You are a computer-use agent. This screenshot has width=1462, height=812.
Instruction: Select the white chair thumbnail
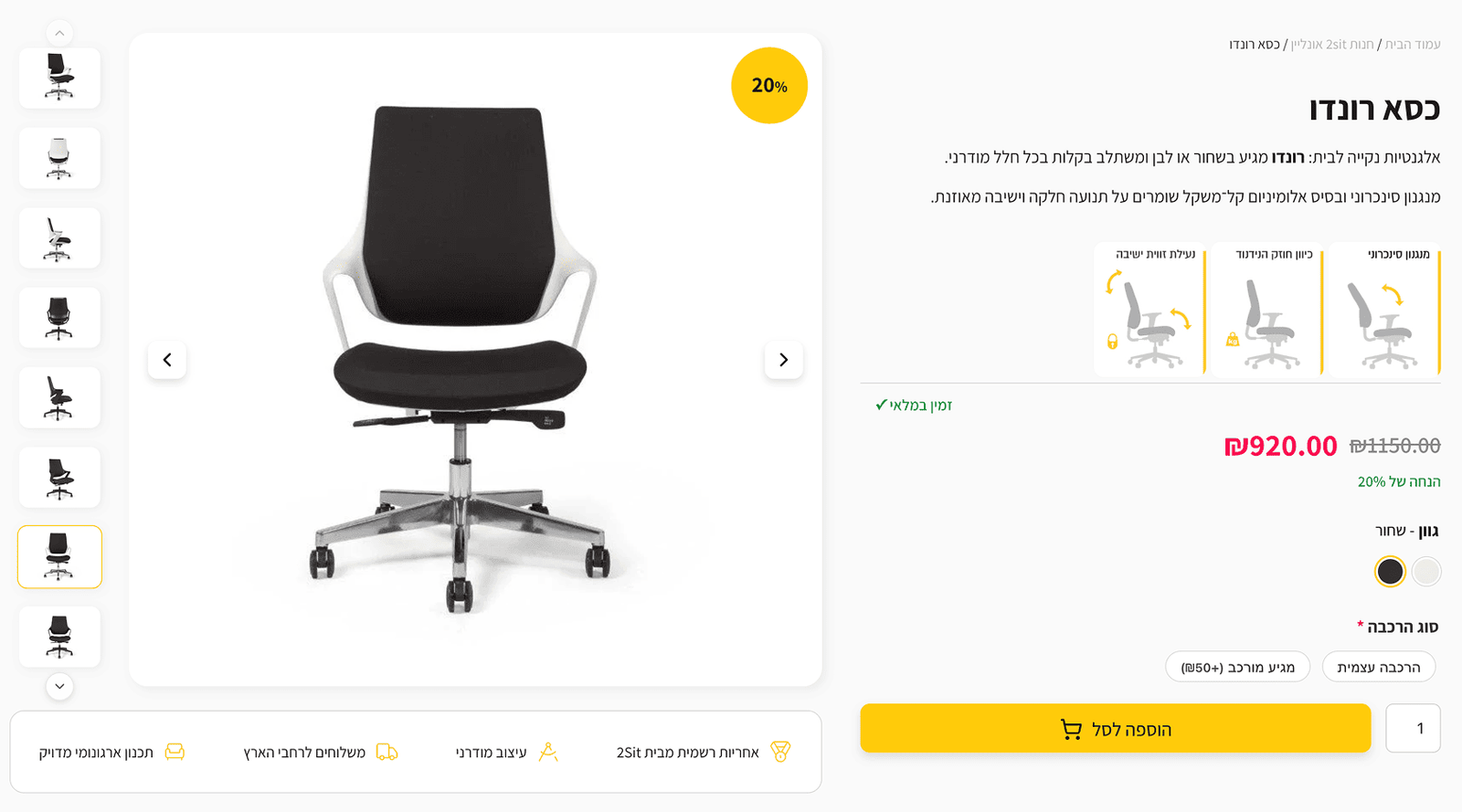click(x=59, y=158)
